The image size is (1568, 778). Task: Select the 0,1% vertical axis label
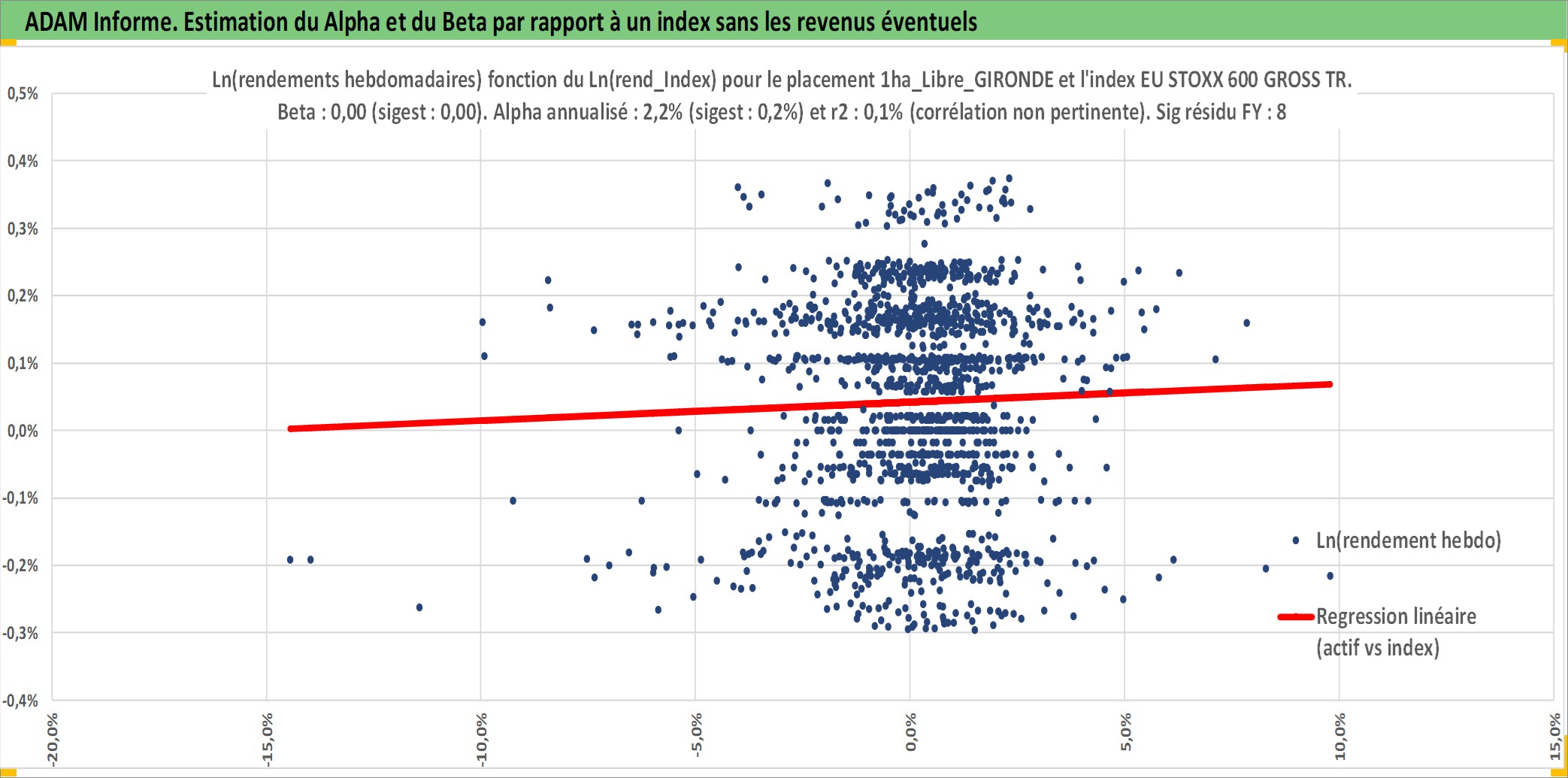tap(23, 363)
